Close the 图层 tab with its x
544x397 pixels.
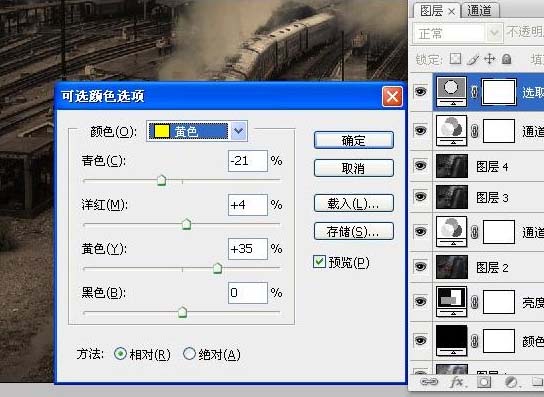tap(451, 11)
